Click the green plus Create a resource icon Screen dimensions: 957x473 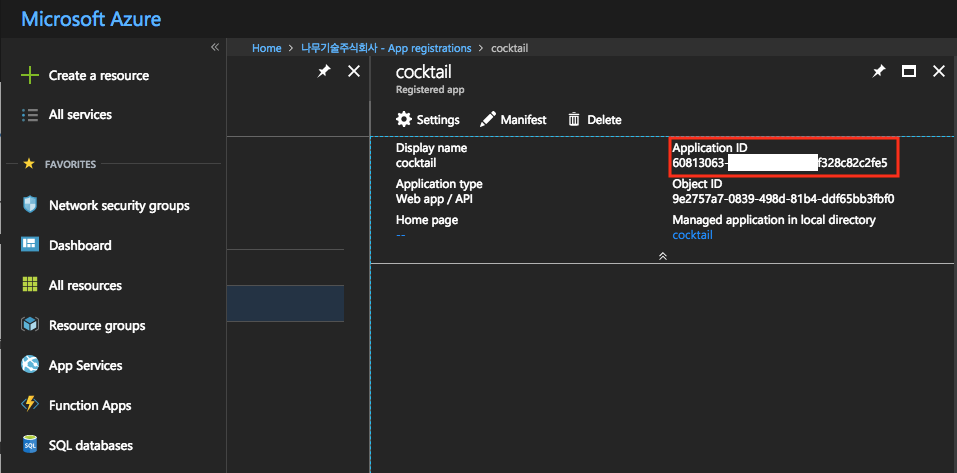click(30, 76)
